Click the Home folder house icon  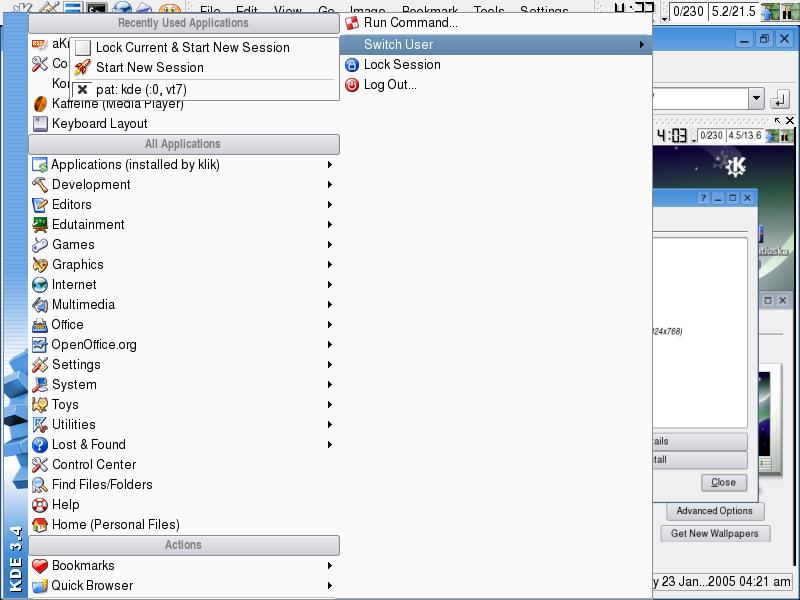(40, 525)
